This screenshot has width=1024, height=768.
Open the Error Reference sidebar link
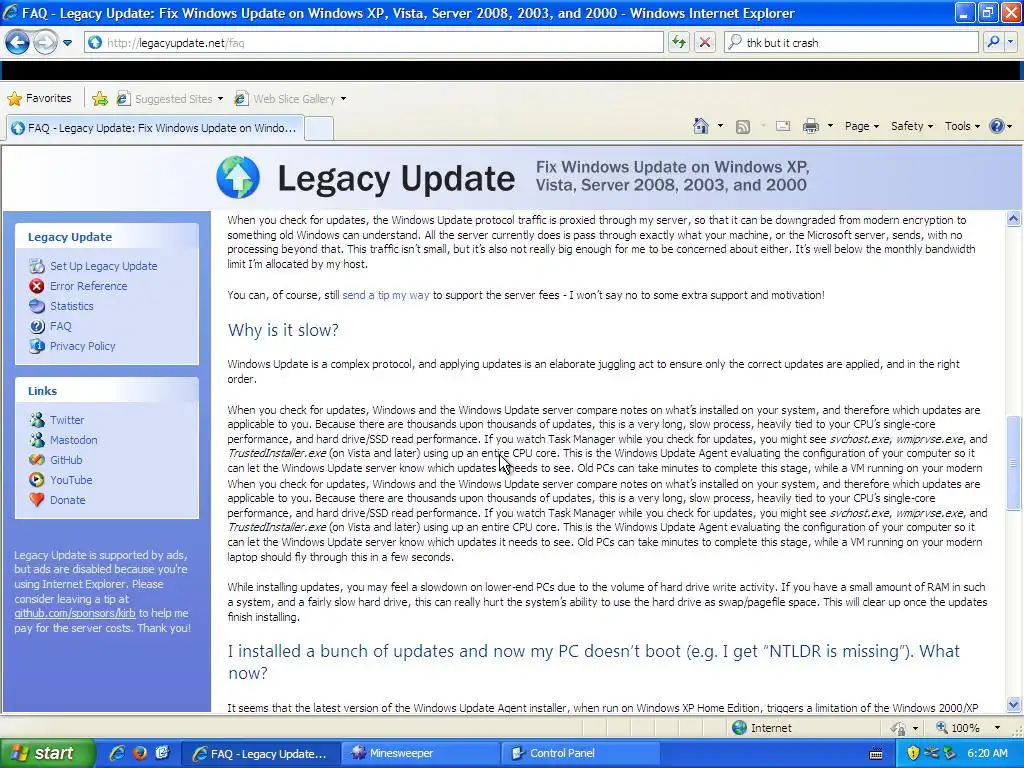click(x=88, y=286)
